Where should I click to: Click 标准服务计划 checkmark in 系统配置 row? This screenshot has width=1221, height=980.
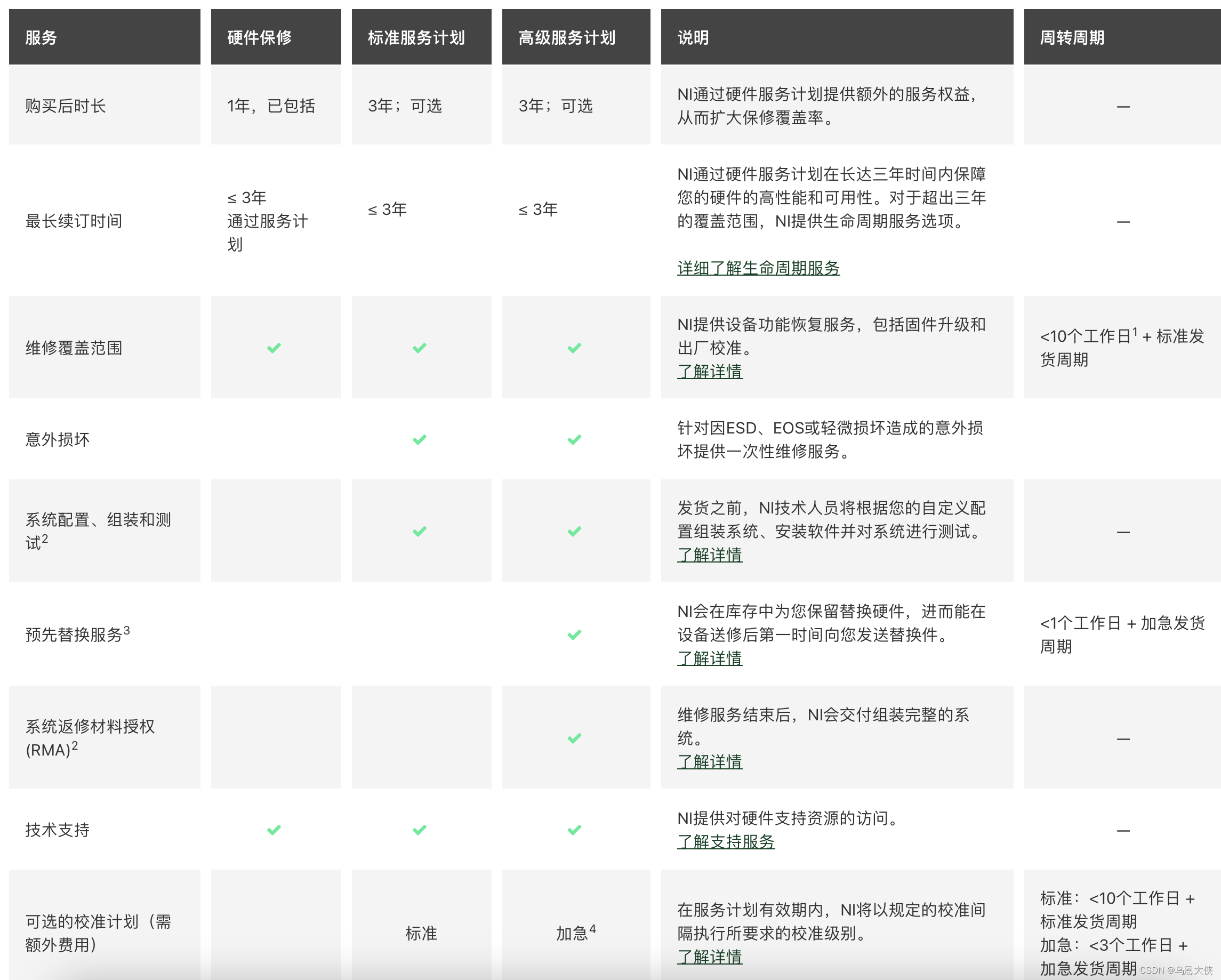[420, 532]
